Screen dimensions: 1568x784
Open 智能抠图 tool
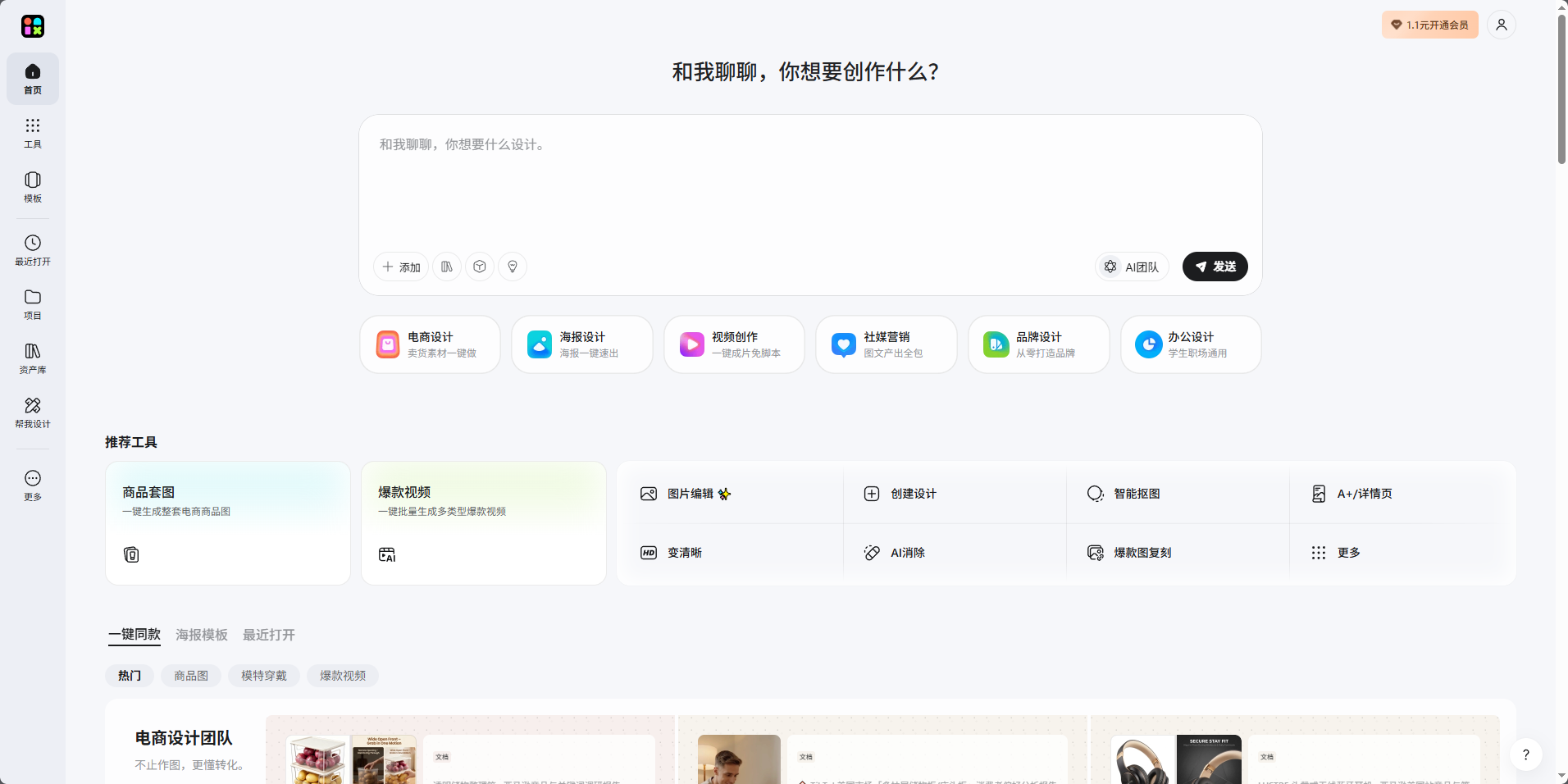pos(1178,494)
